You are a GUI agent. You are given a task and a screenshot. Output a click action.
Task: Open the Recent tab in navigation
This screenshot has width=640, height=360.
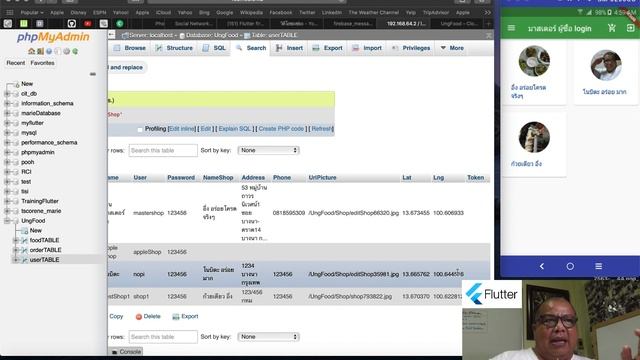pyautogui.click(x=16, y=63)
